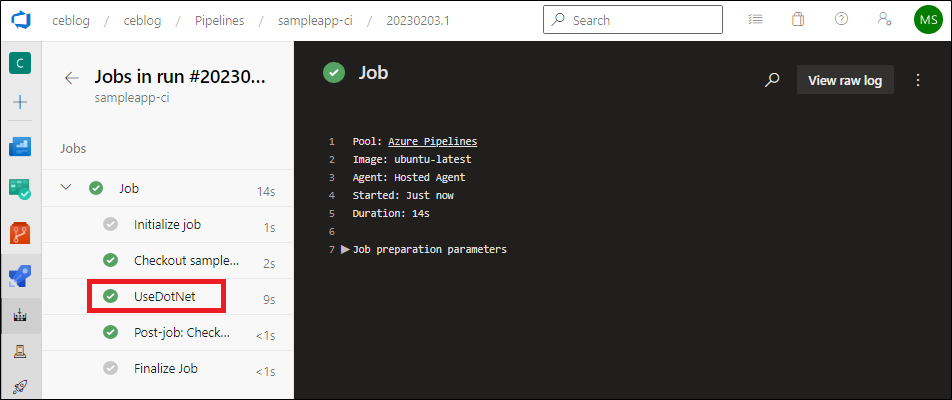
Task: Click the View raw log button
Action: point(845,80)
